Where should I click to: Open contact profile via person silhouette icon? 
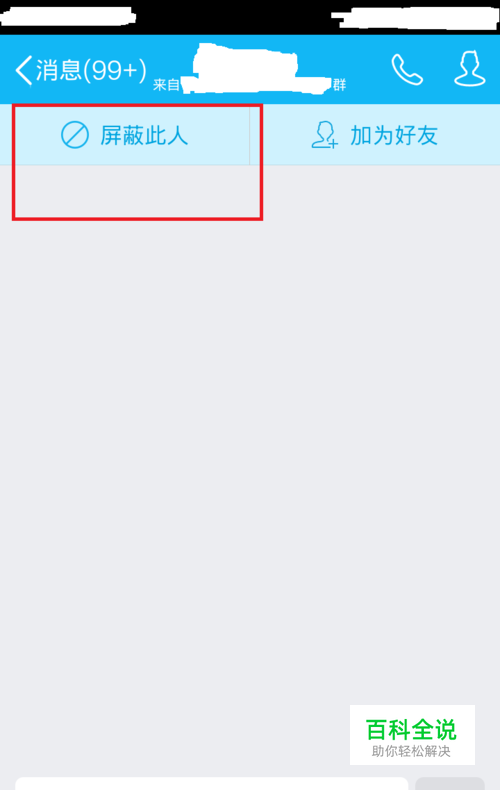470,69
